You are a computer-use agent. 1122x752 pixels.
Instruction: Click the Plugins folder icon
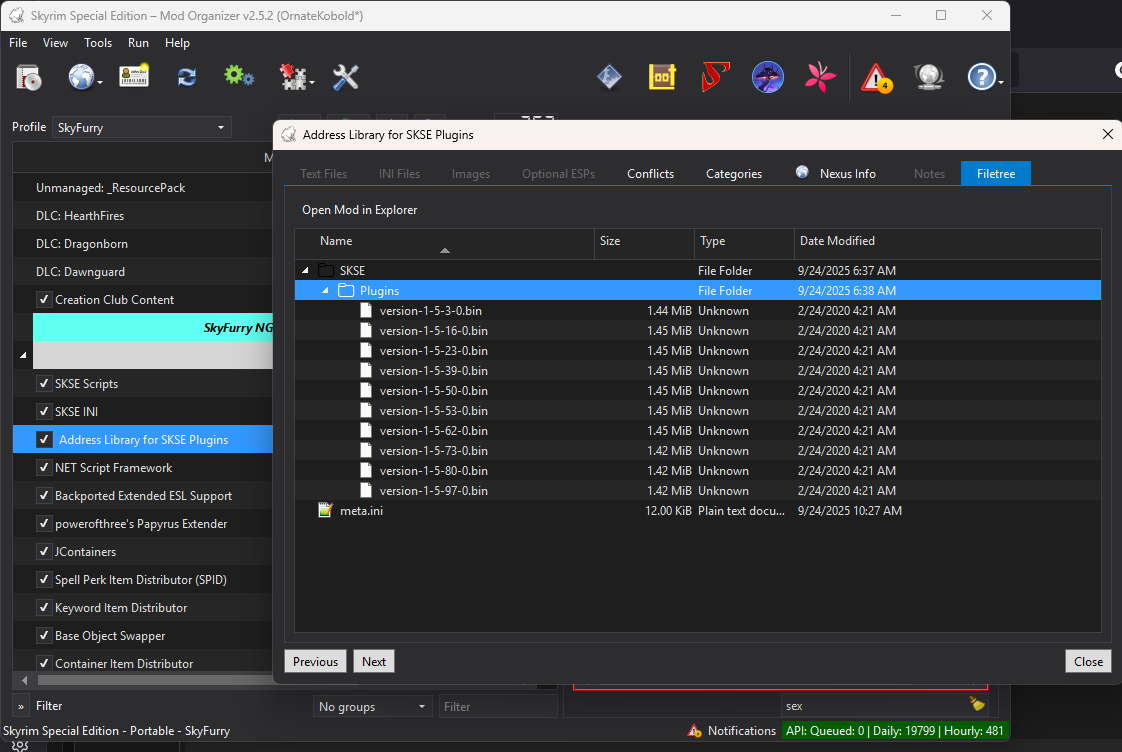(x=346, y=290)
